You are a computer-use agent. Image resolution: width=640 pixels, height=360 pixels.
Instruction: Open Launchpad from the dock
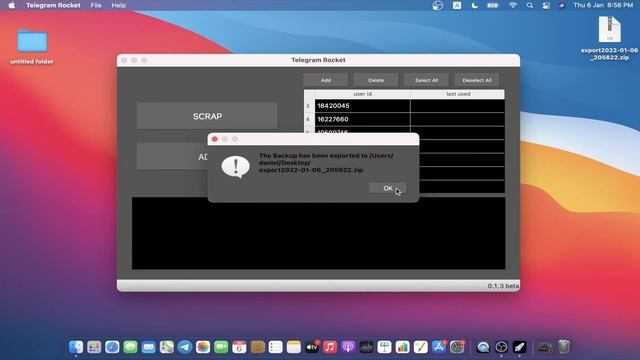point(94,347)
